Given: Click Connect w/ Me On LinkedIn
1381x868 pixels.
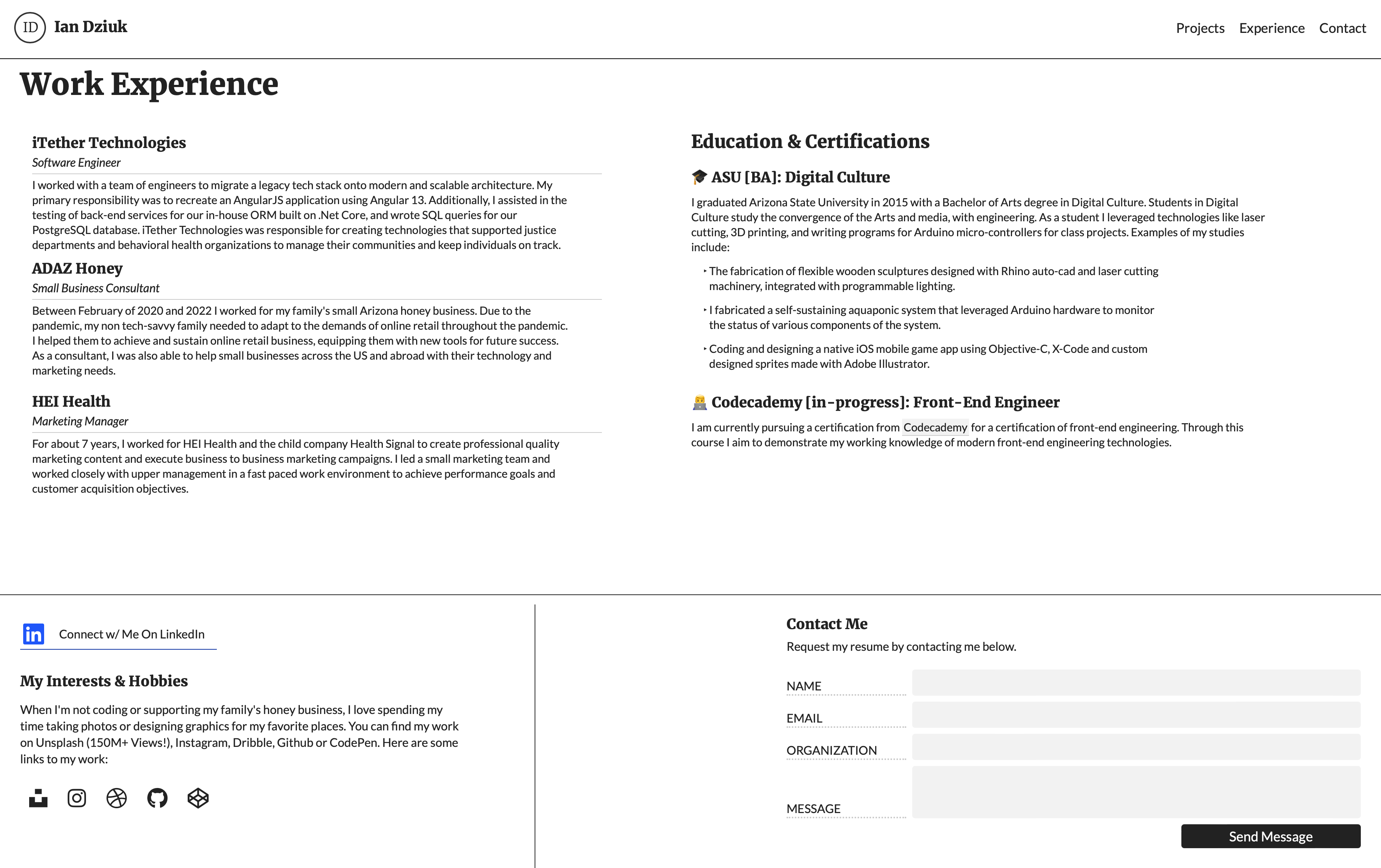Looking at the screenshot, I should point(131,634).
